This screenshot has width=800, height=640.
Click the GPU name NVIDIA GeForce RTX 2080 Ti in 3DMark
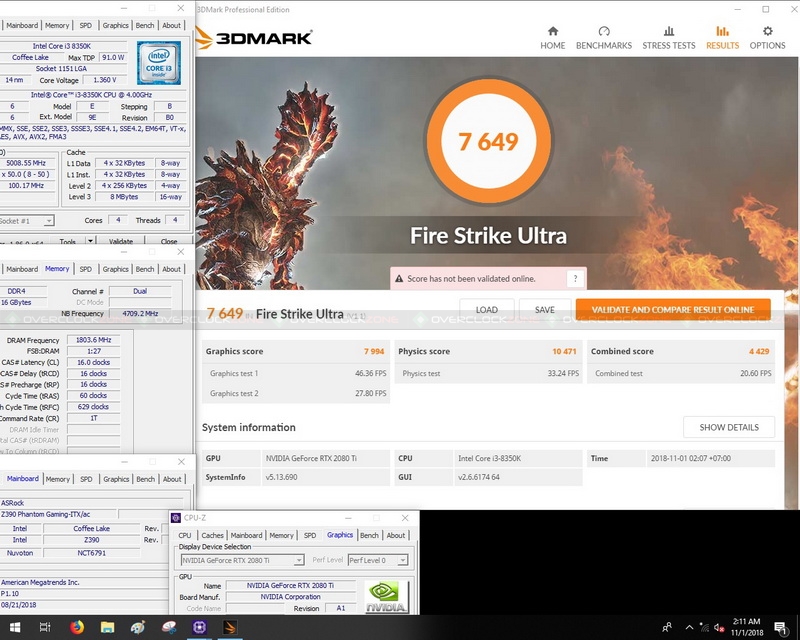coord(311,458)
